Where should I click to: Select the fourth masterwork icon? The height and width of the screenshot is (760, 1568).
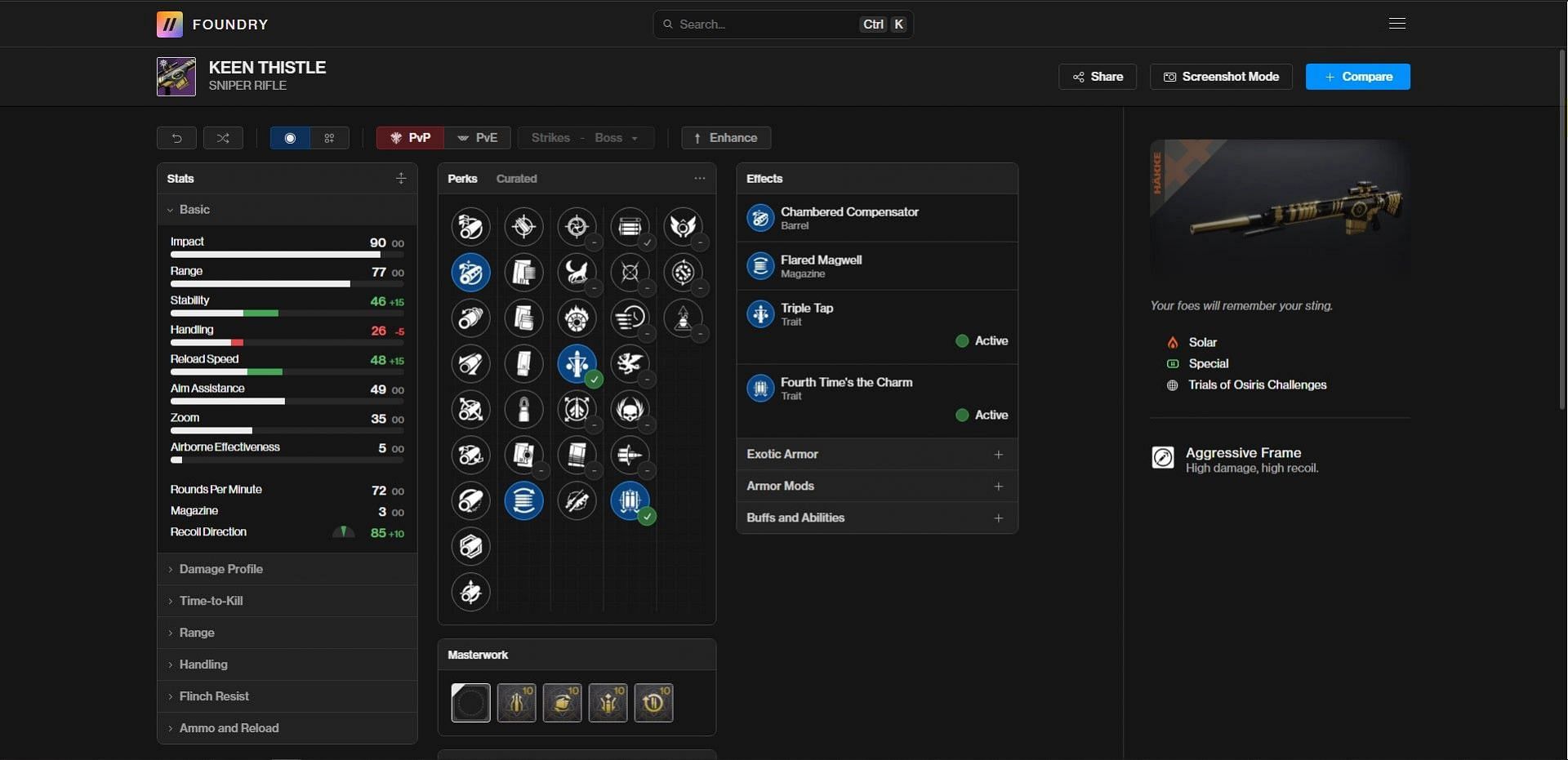(x=608, y=703)
